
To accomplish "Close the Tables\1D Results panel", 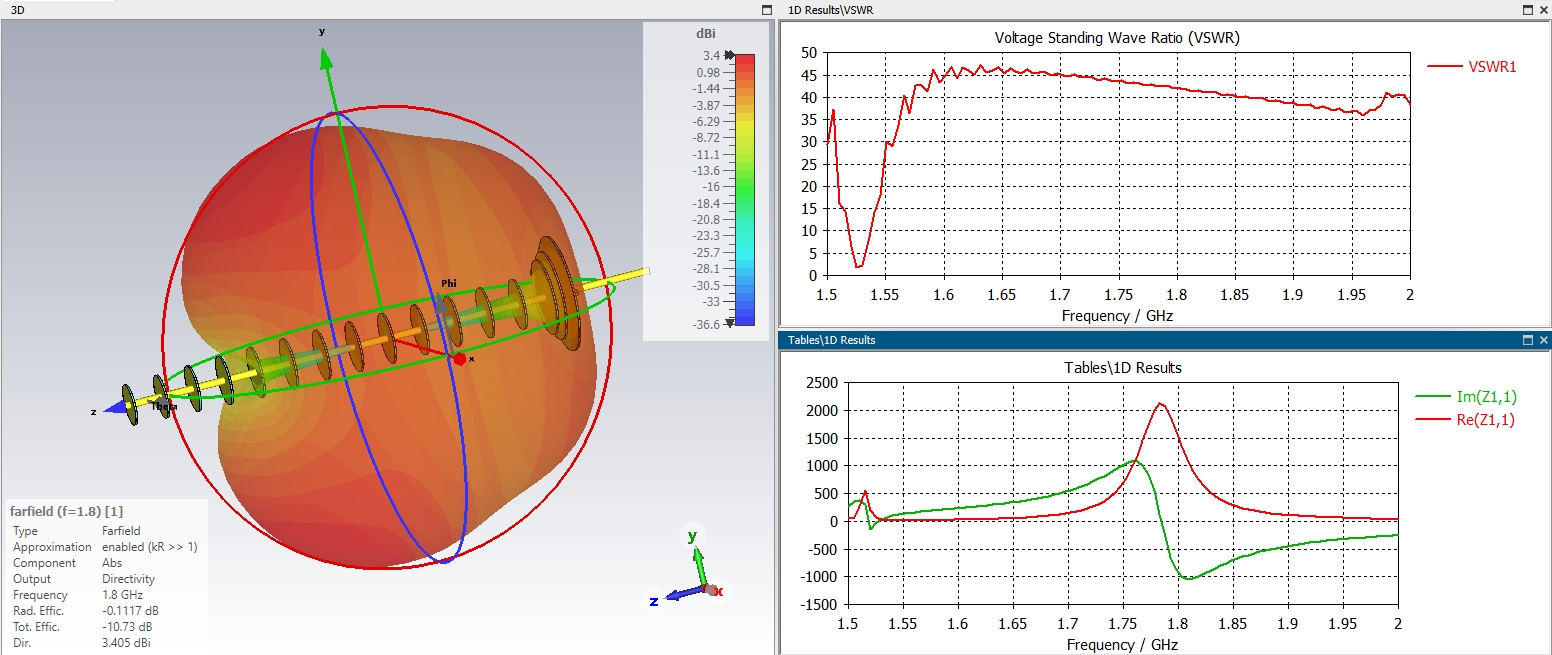I will (1543, 340).
